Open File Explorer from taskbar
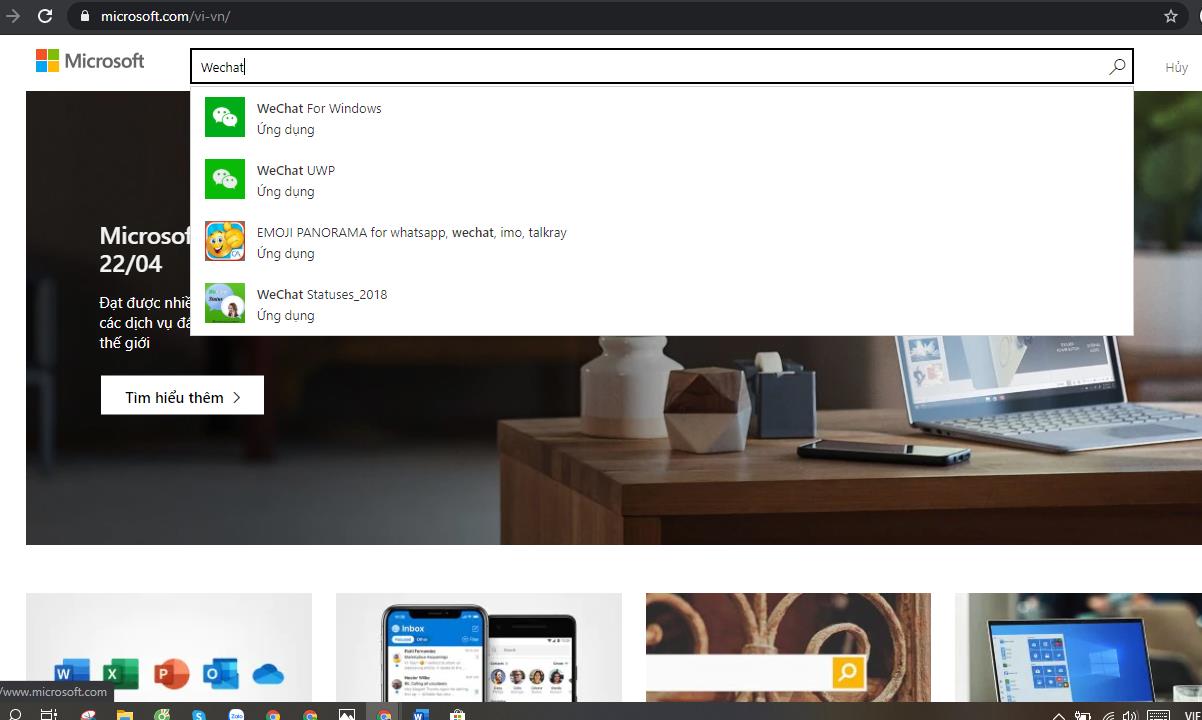The image size is (1202, 720). tap(125, 714)
